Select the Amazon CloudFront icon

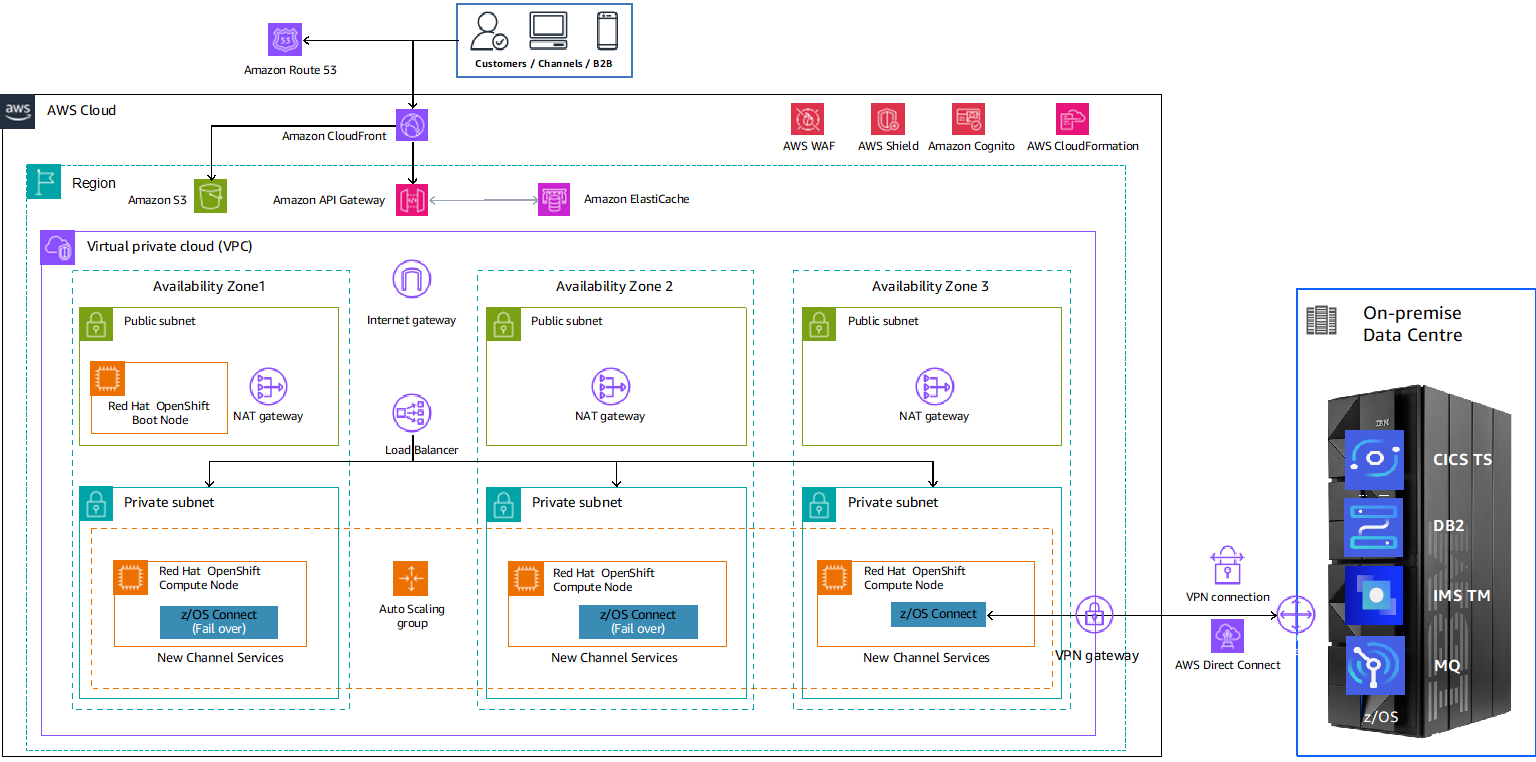(412, 124)
